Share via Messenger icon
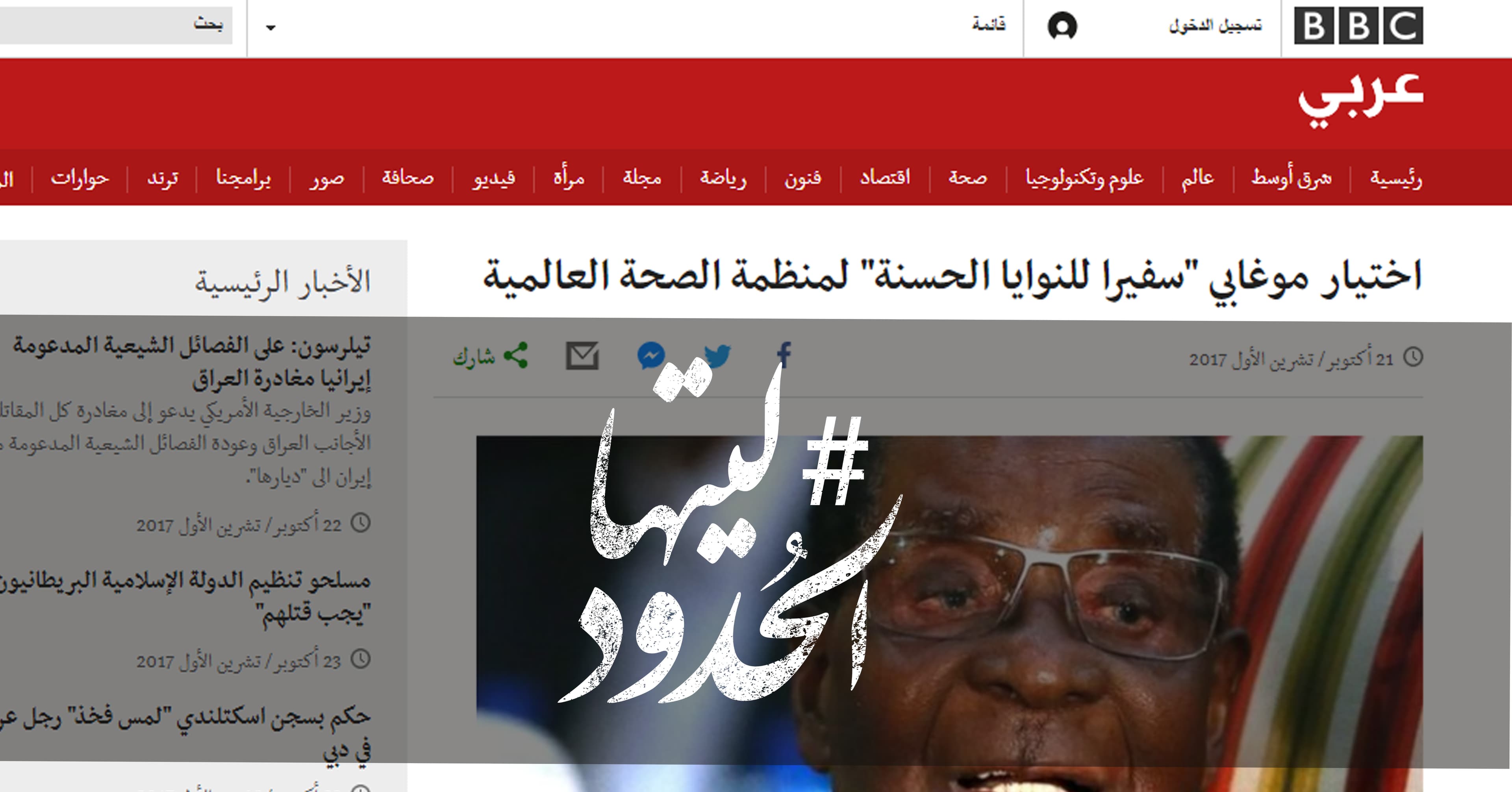Viewport: 1512px width, 792px height. pos(652,355)
